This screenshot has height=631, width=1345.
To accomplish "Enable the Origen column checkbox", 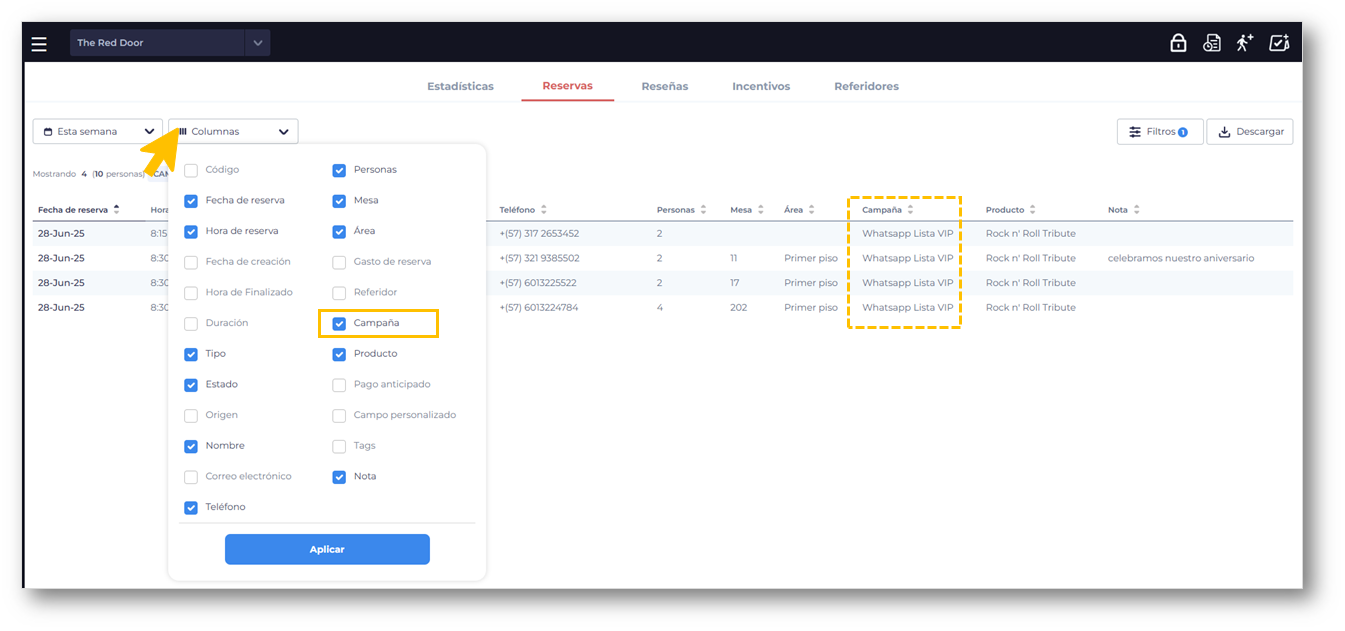I will click(x=191, y=416).
